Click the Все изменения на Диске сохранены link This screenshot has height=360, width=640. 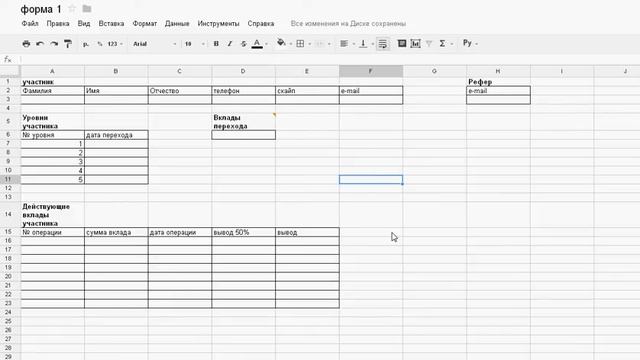348,24
